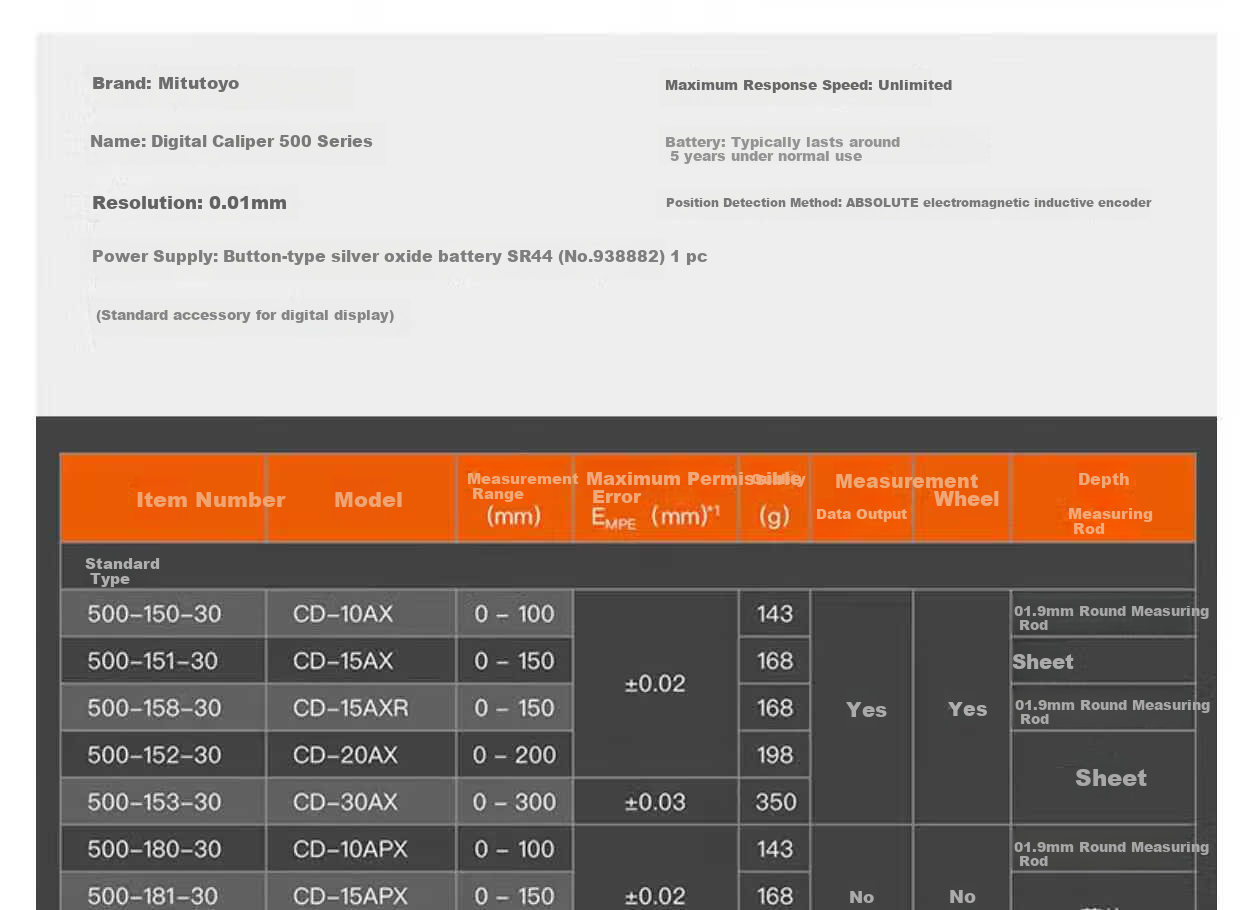Select item number 500-181-30
The height and width of the screenshot is (910, 1259).
pyautogui.click(x=154, y=896)
